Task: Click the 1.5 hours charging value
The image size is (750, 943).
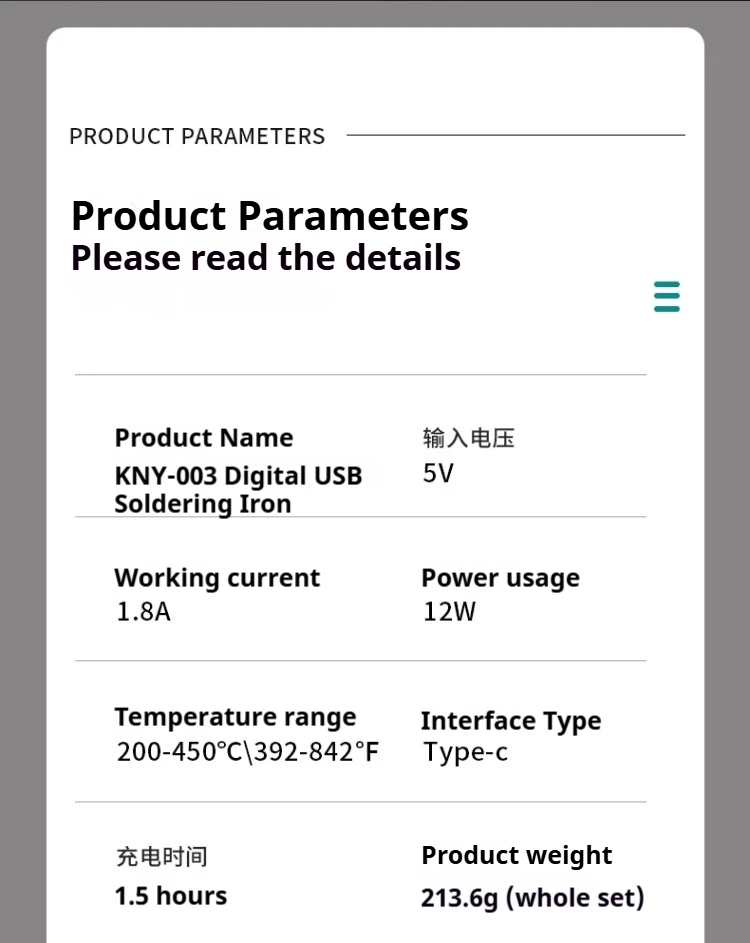Action: (x=171, y=895)
